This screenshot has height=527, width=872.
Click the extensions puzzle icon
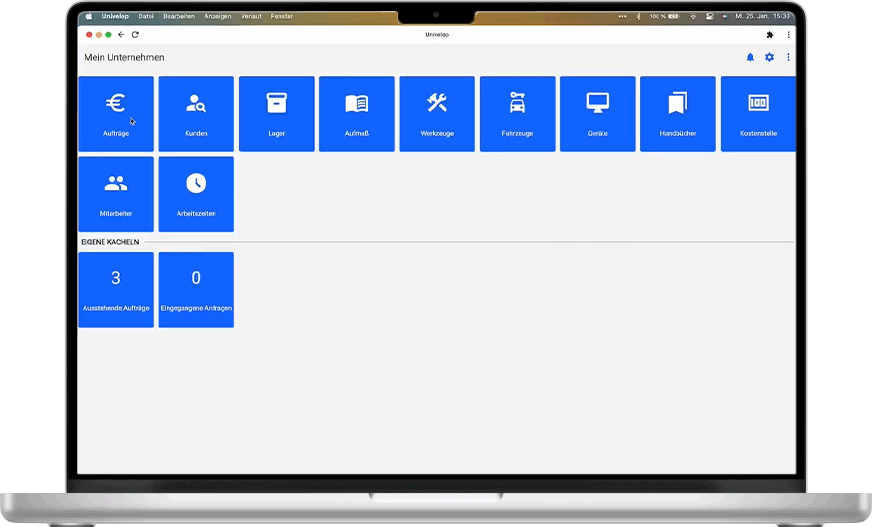(770, 34)
